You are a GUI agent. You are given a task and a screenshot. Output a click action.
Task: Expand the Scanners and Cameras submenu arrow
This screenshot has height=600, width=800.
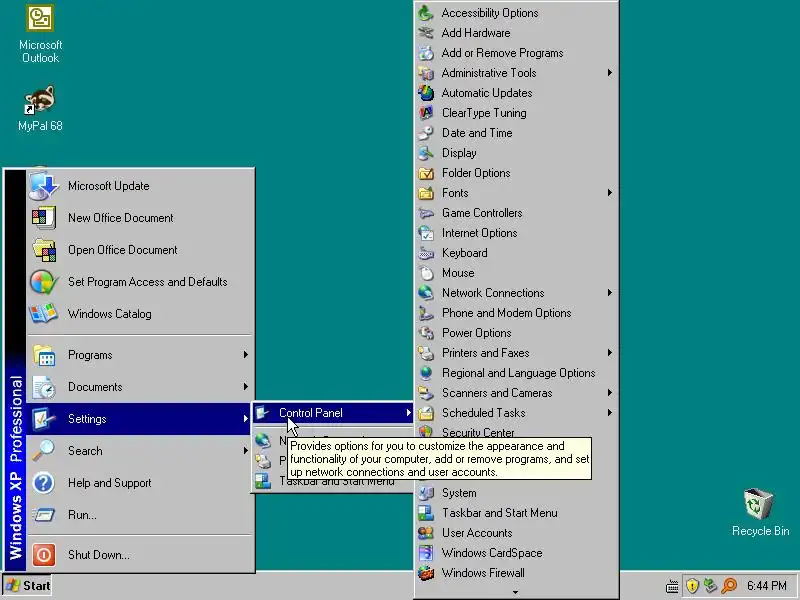(610, 392)
